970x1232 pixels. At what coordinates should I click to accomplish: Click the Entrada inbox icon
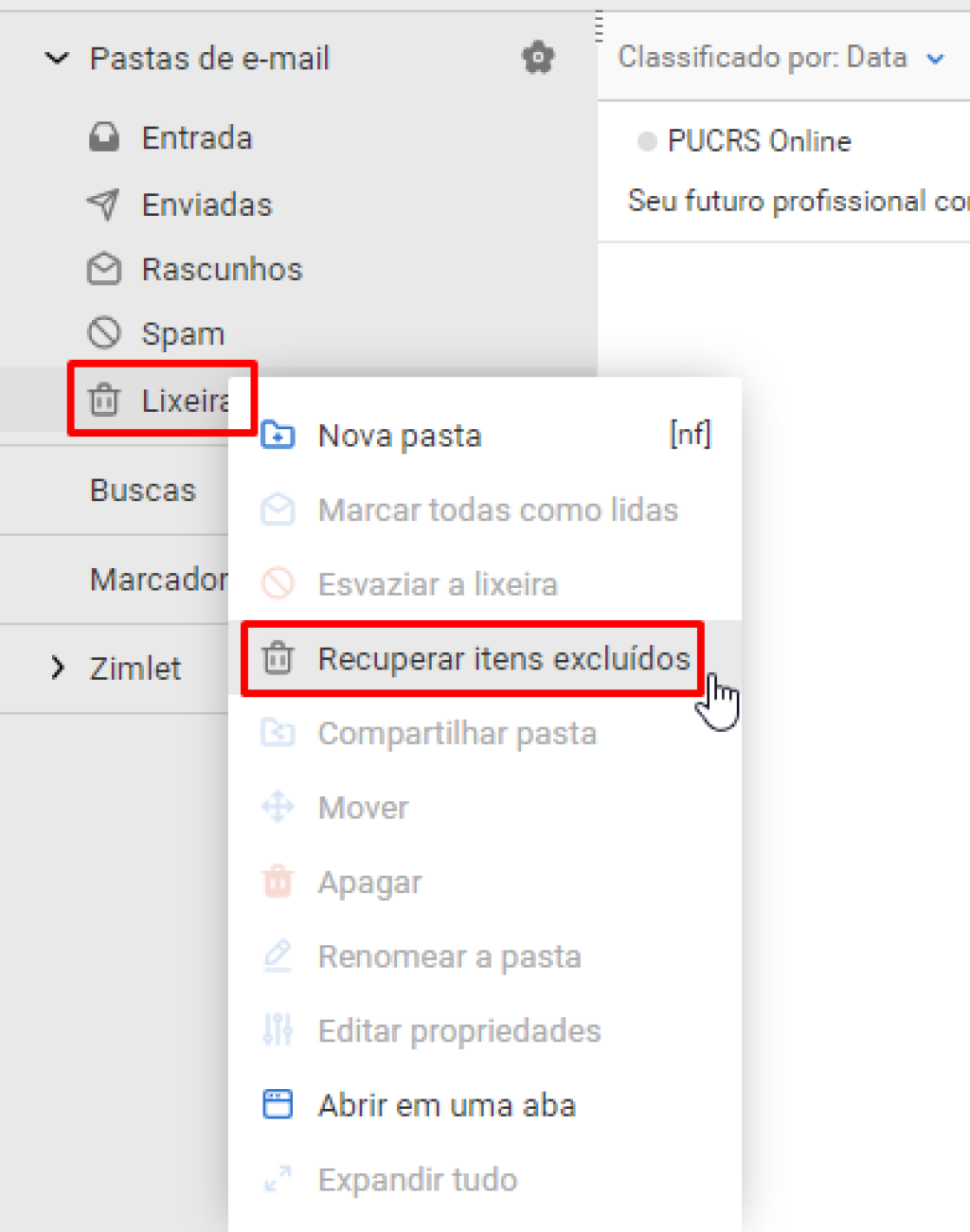[x=104, y=137]
